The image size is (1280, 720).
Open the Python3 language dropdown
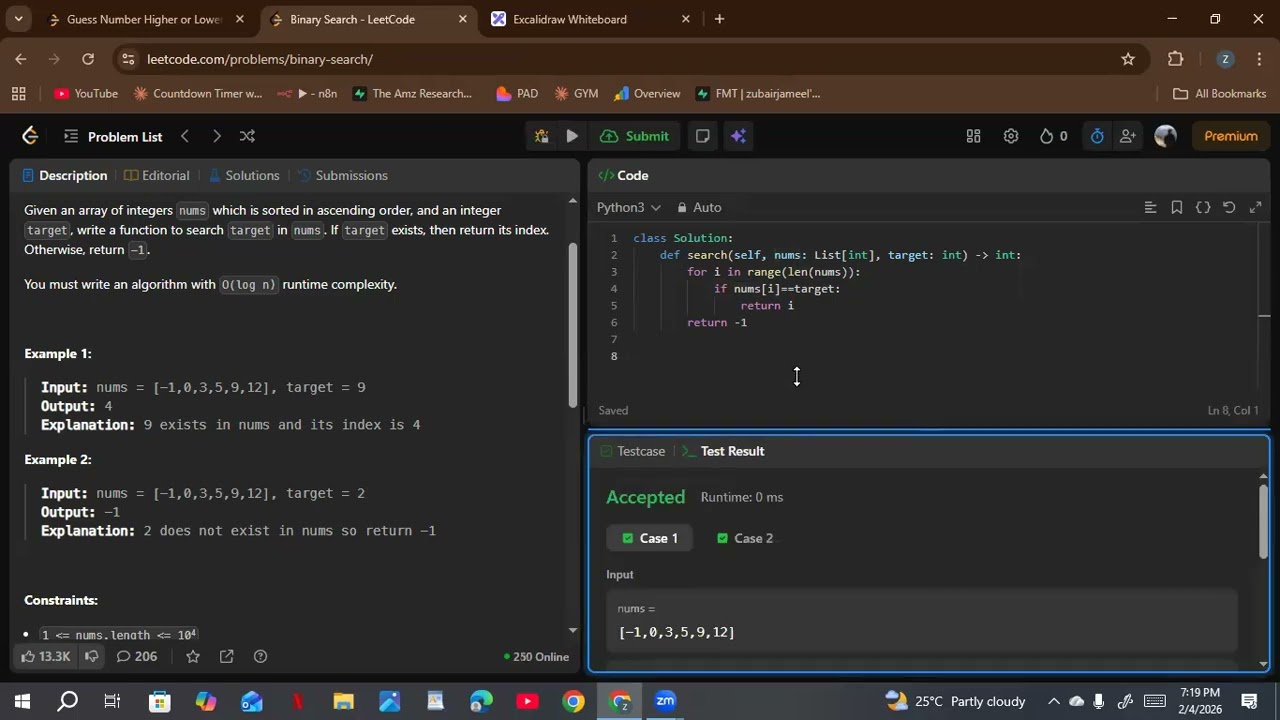pos(629,207)
